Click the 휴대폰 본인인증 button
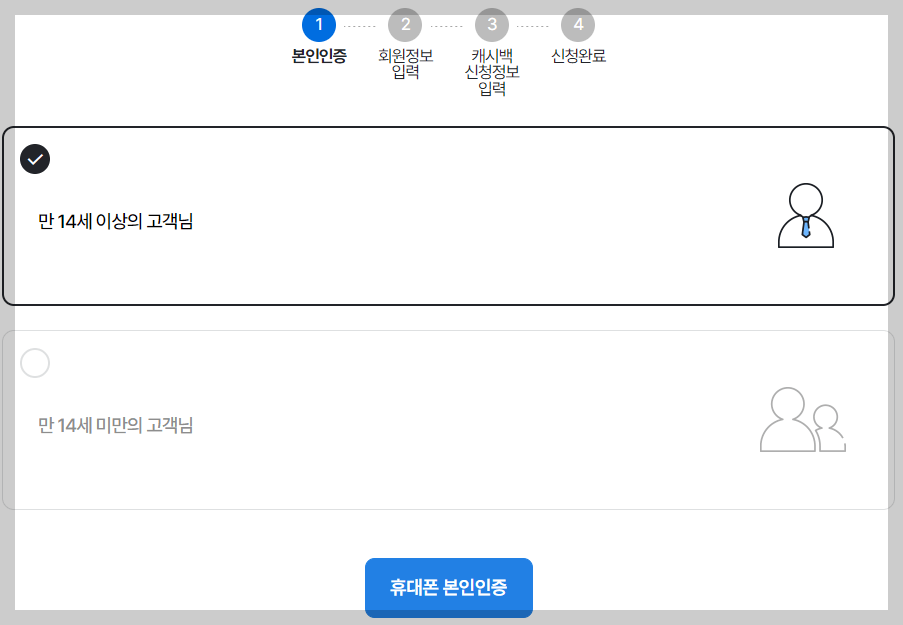Screen dimensions: 903x625 pos(449,588)
